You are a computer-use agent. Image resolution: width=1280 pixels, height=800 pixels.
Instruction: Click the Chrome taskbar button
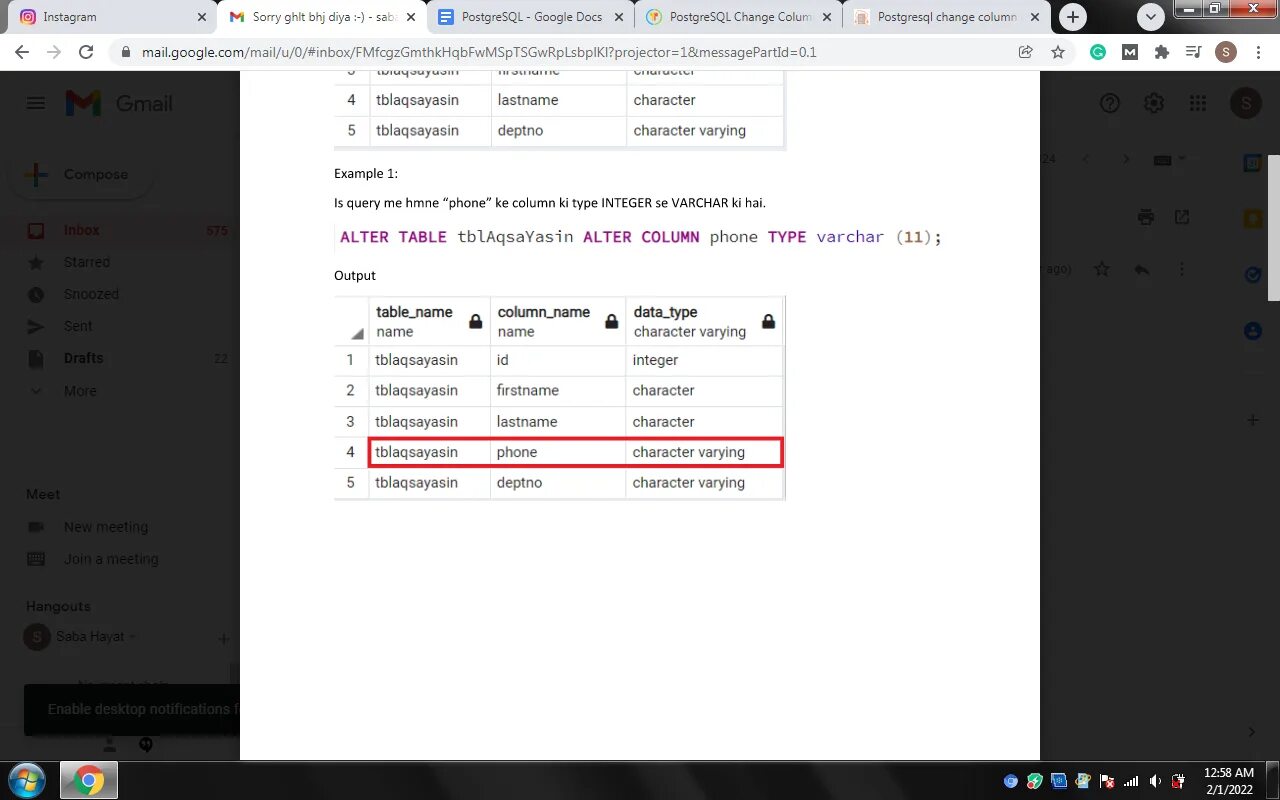pos(89,780)
